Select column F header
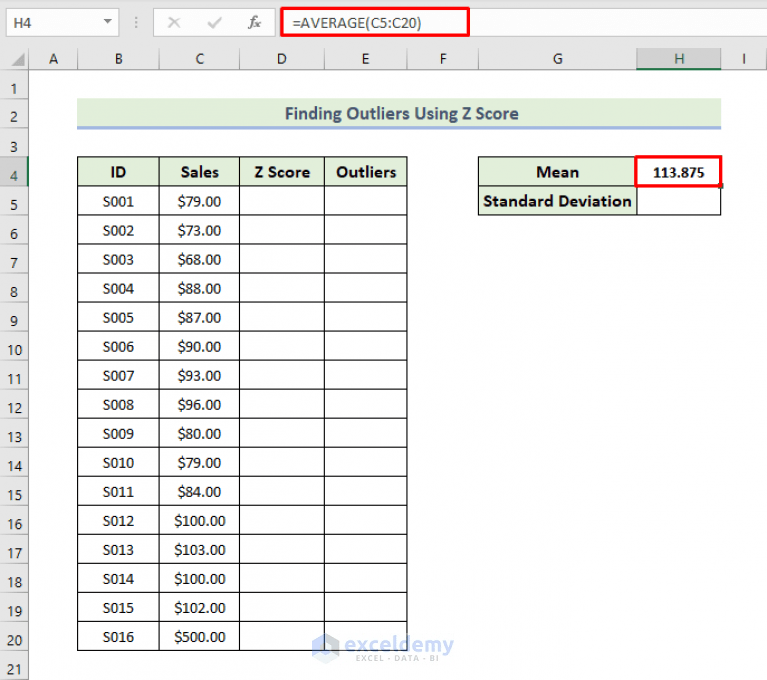This screenshot has width=767, height=680. [443, 59]
